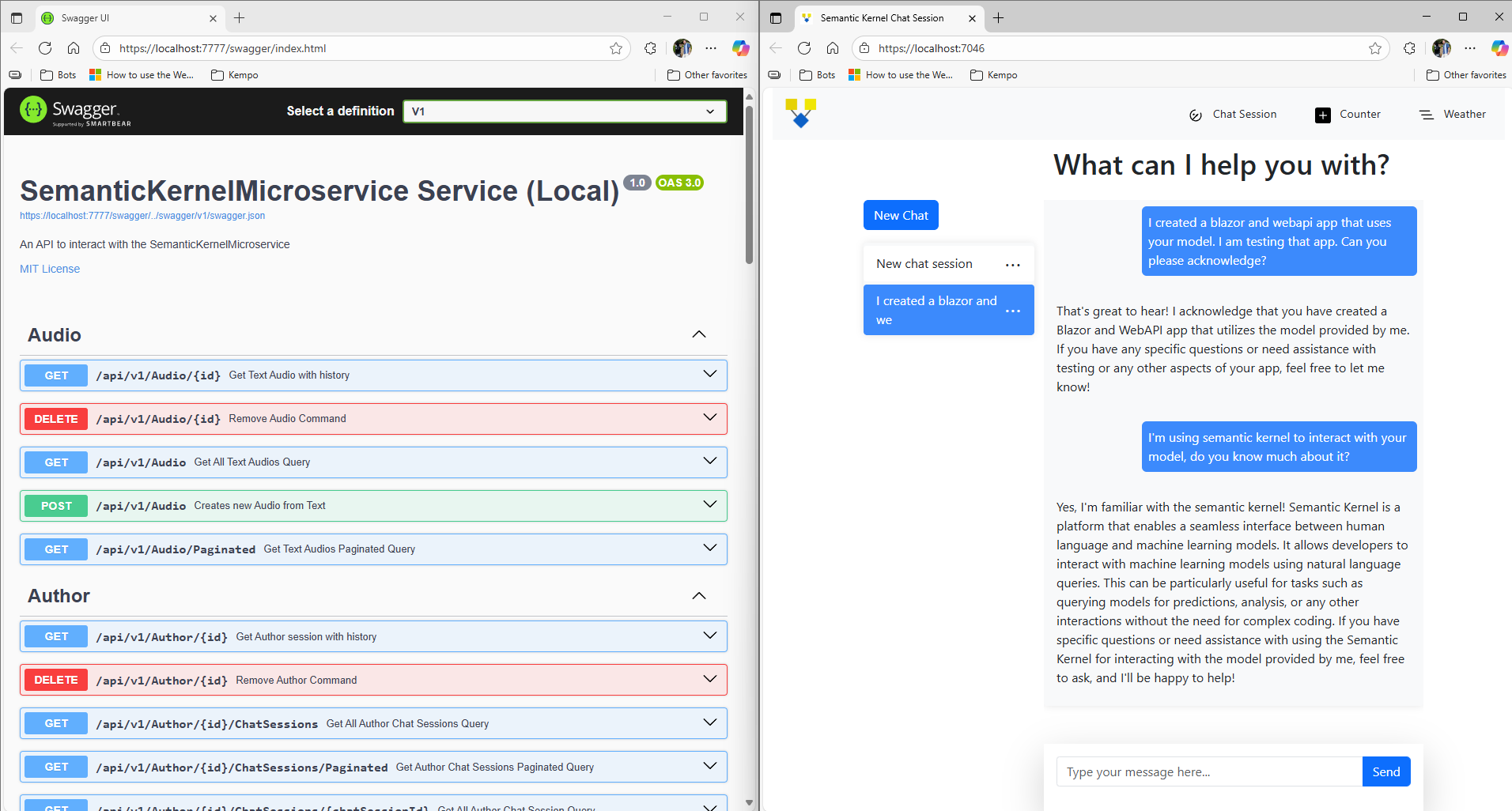The height and width of the screenshot is (811, 1512).
Task: Open Counter nav item
Action: point(1348,115)
